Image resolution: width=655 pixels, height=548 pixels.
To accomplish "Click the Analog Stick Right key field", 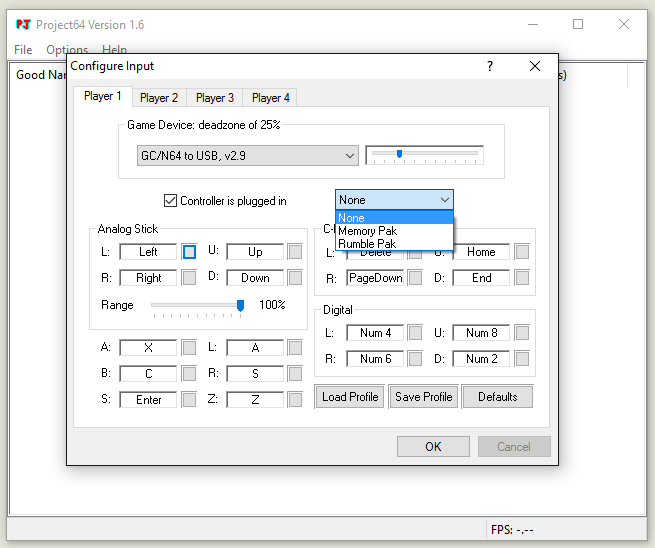I will pyautogui.click(x=148, y=278).
